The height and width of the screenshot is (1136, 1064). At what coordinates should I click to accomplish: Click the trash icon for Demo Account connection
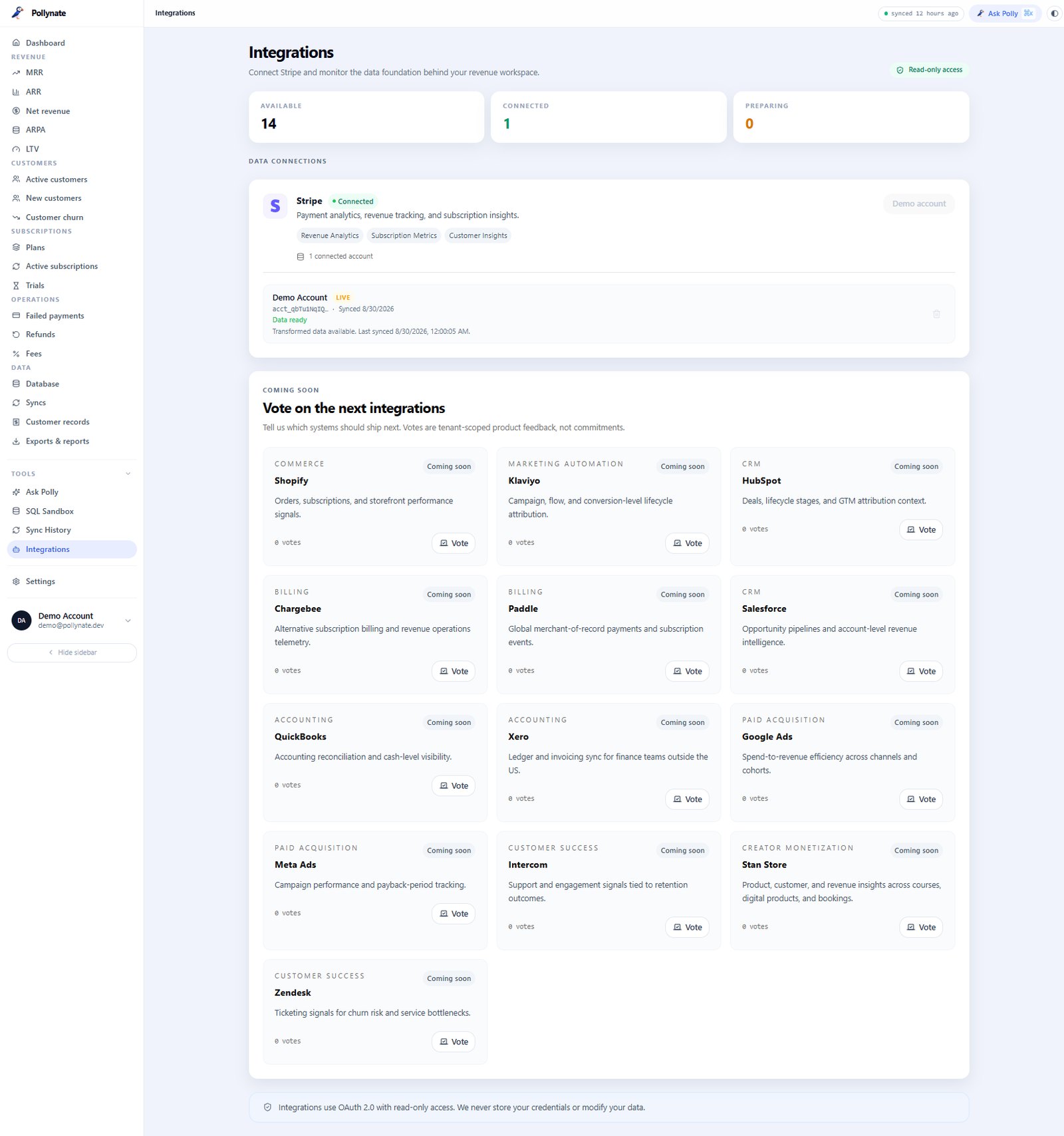coord(936,314)
